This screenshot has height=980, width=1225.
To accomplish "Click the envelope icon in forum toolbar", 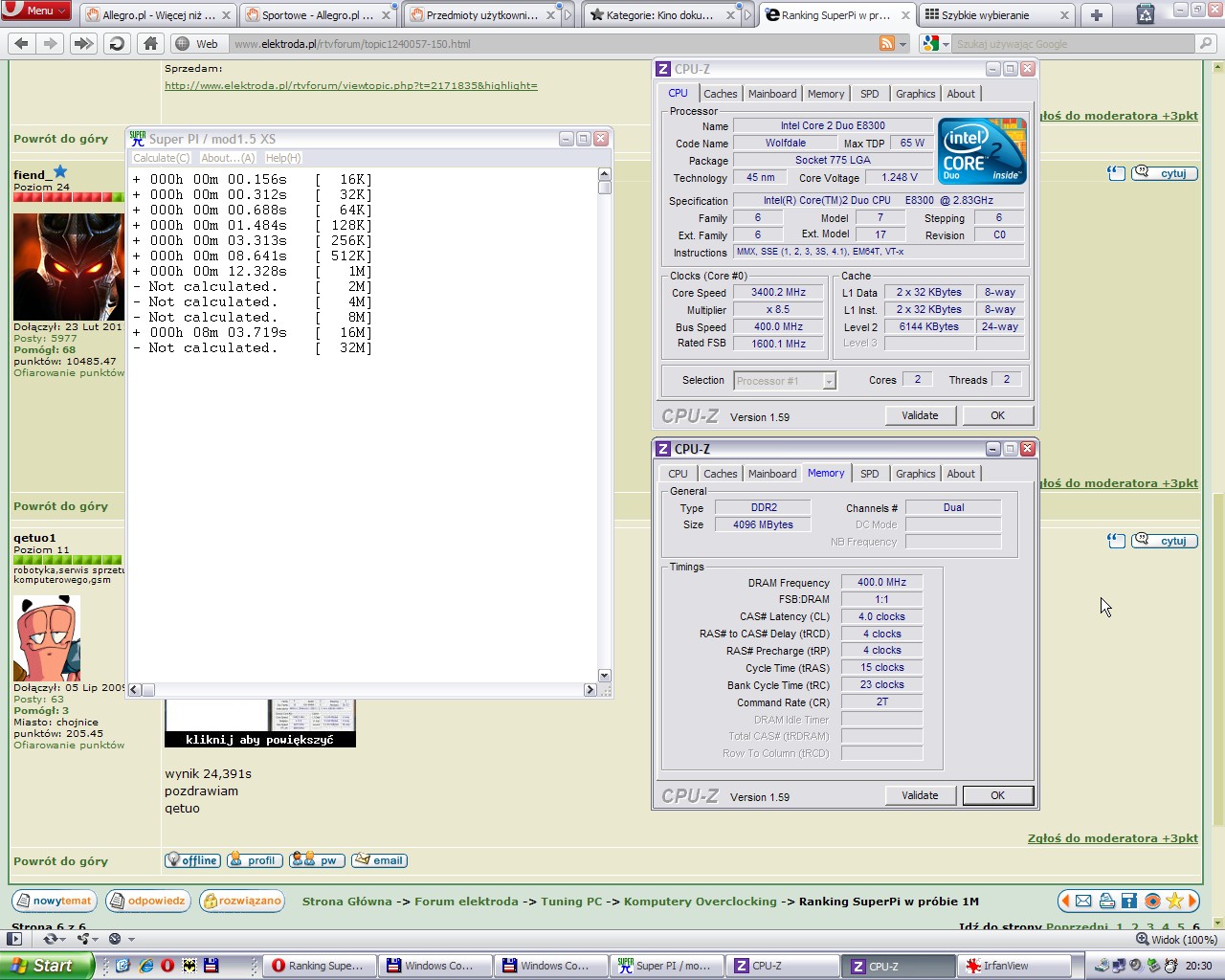I will click(1083, 901).
